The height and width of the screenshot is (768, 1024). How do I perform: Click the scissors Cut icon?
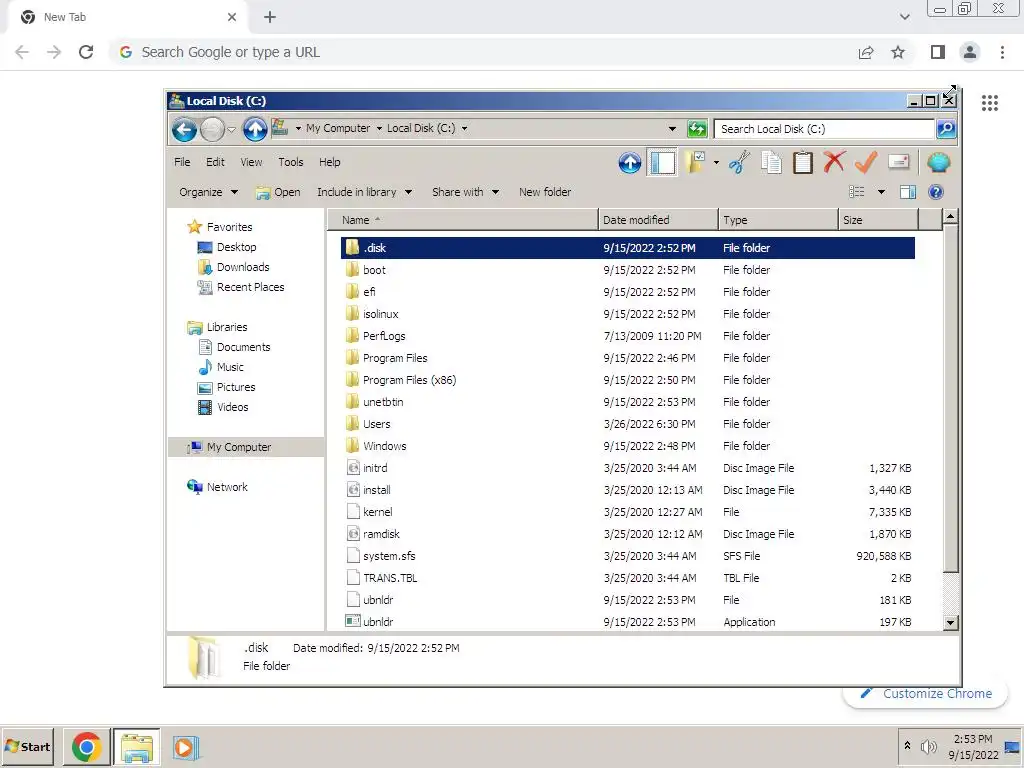739,163
